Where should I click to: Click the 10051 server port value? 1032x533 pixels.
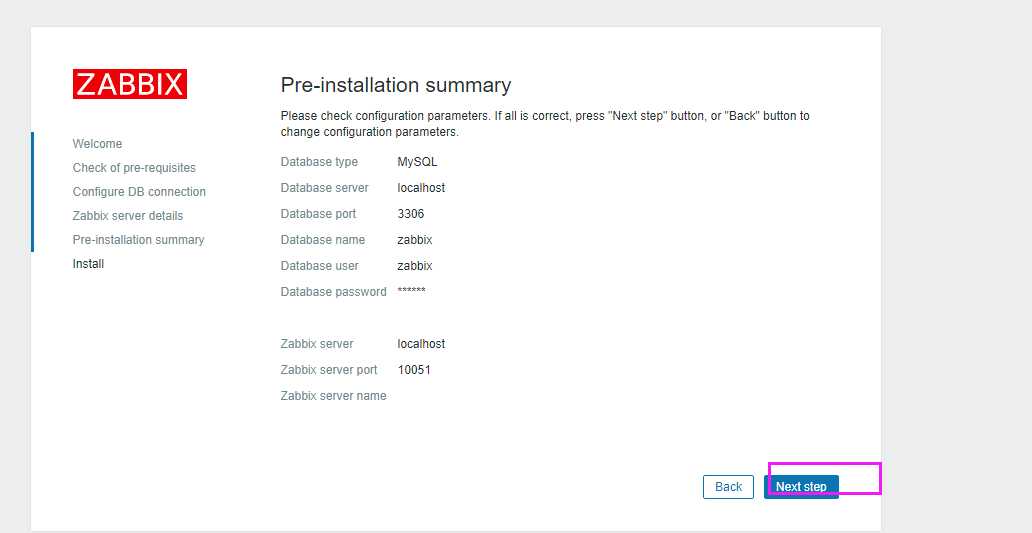click(414, 370)
